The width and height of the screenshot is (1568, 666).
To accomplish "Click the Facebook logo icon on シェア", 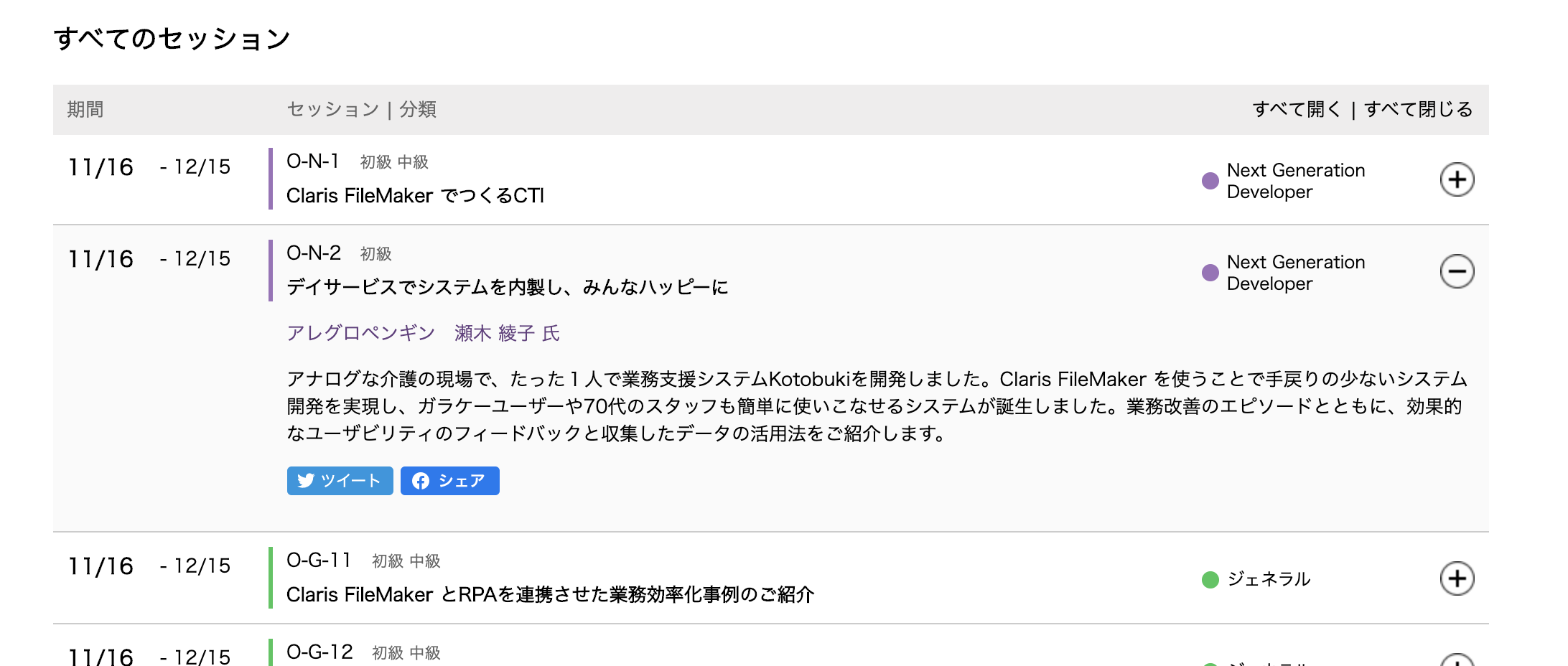I will (x=421, y=481).
